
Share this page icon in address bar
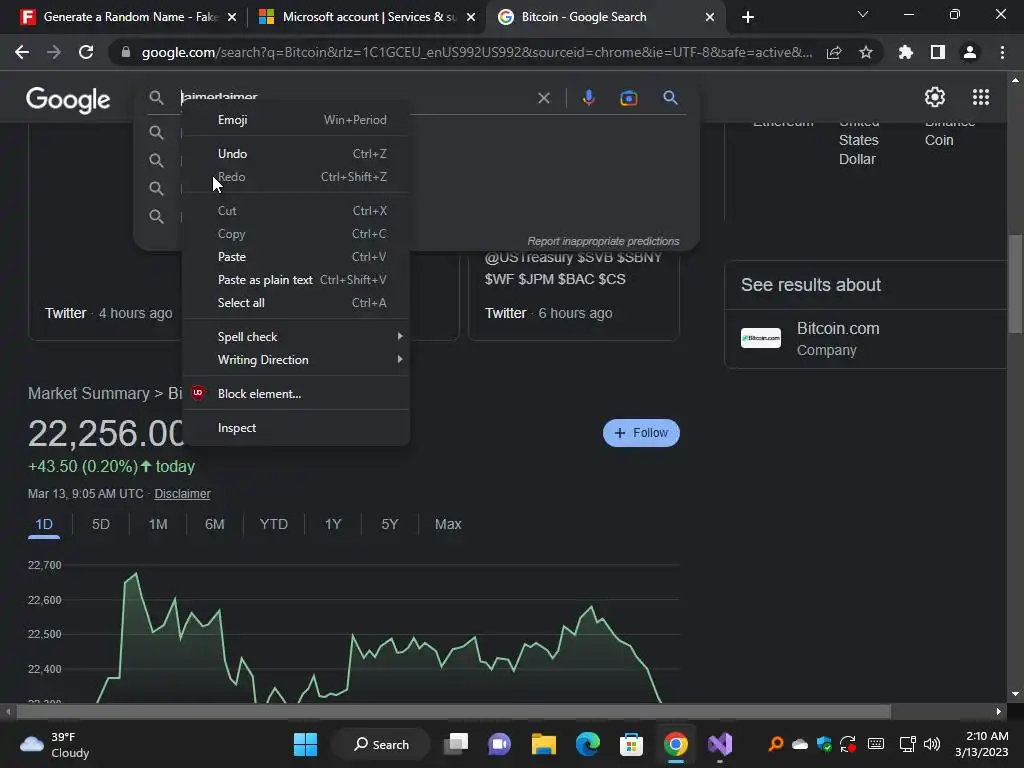click(x=834, y=52)
